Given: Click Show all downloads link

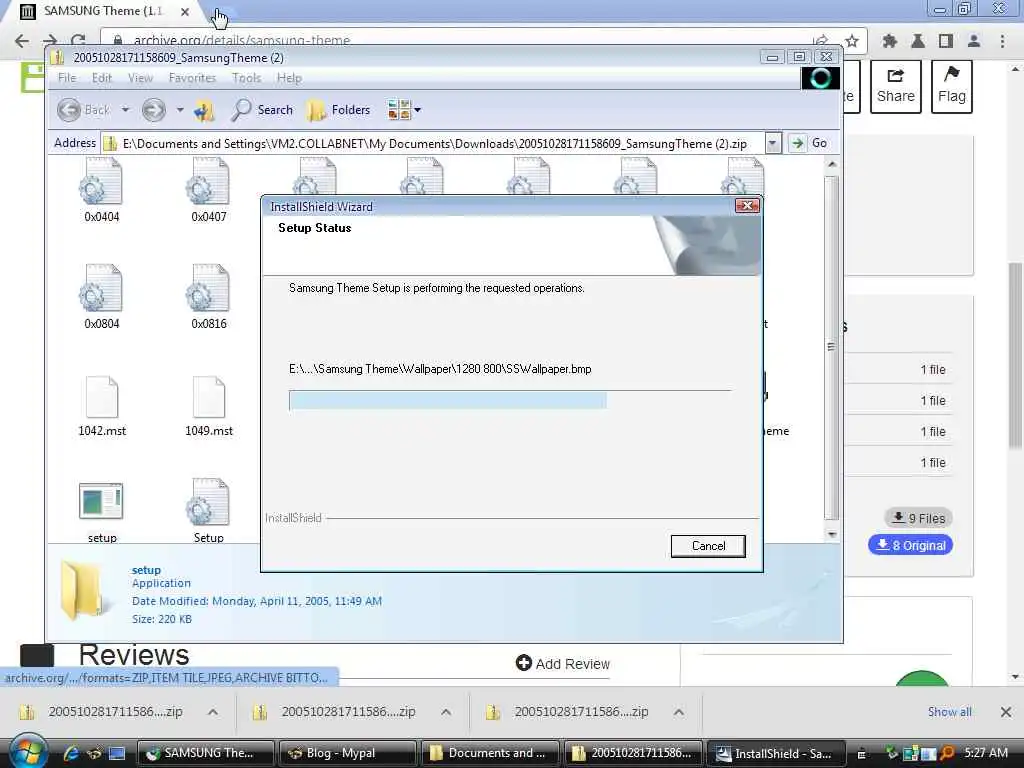Looking at the screenshot, I should 950,712.
